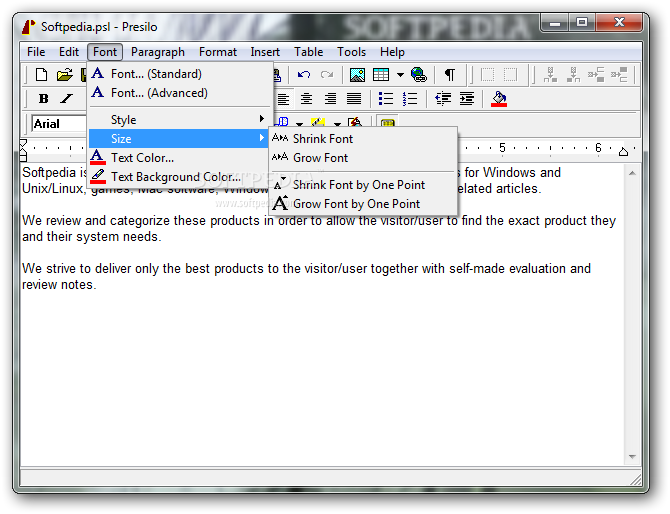Toggle paragraph marks with the pilcrow icon
Viewport: 670px width, 514px height.
tap(450, 75)
